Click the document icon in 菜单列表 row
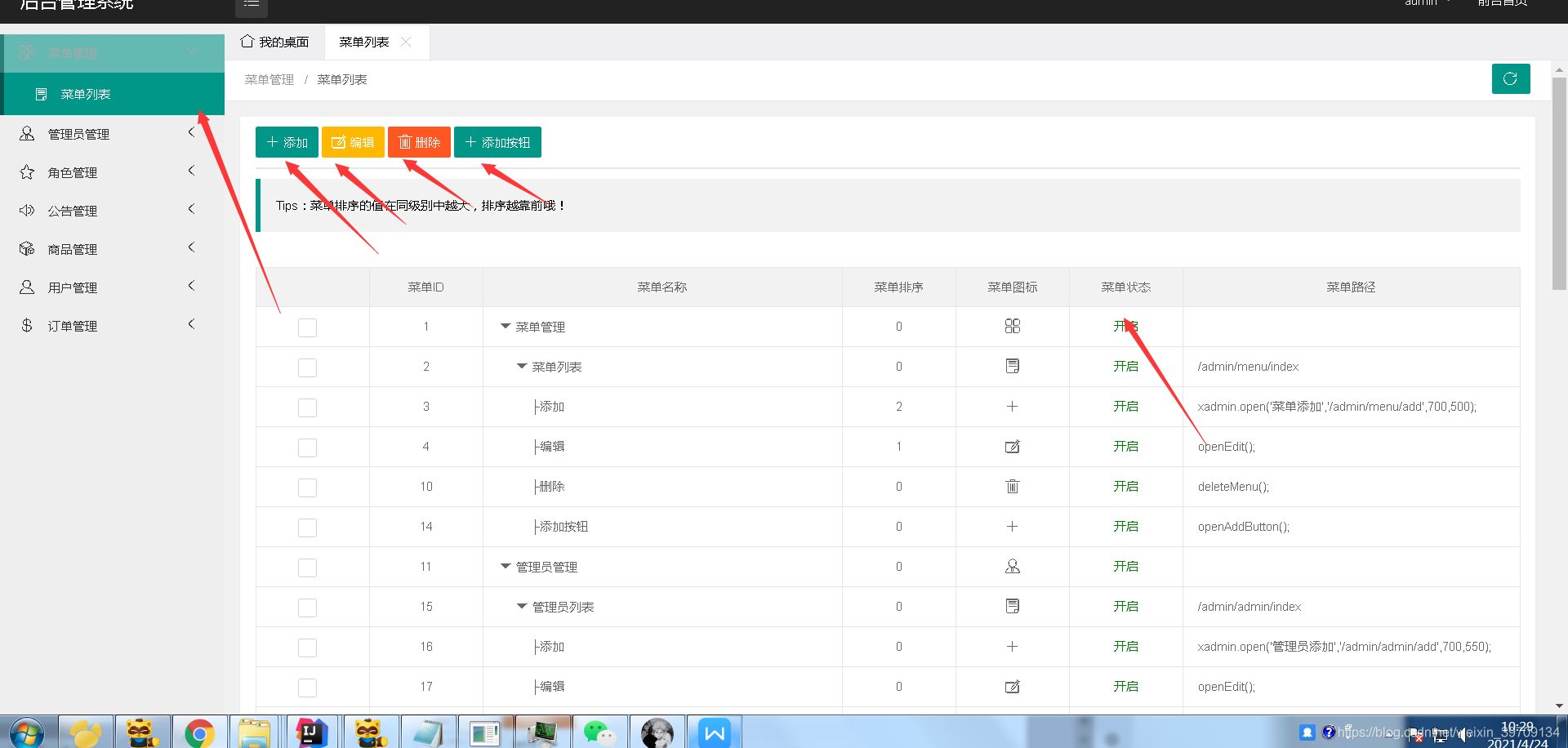This screenshot has height=748, width=1568. point(1012,366)
